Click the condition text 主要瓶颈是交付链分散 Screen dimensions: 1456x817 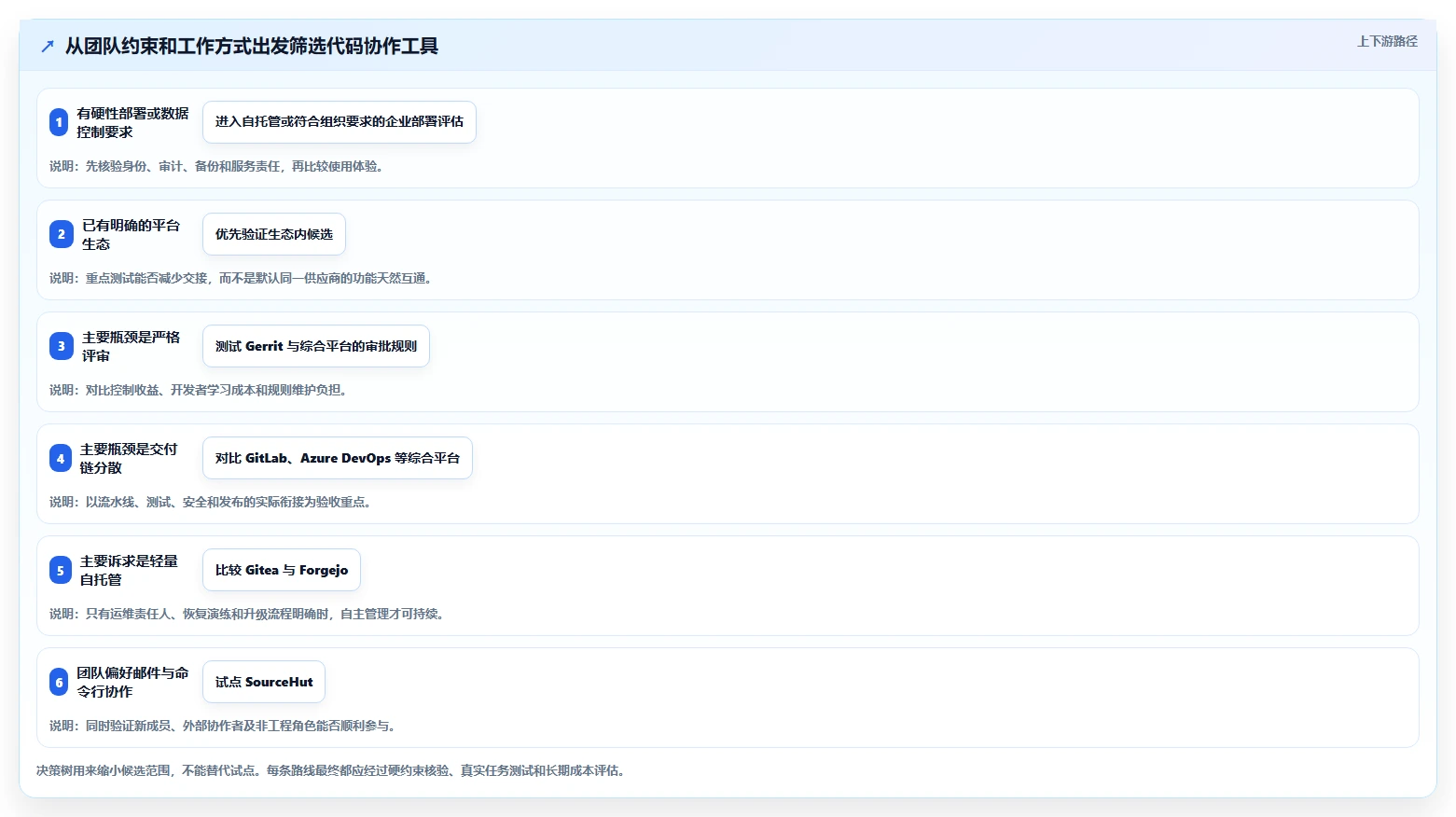(x=129, y=458)
